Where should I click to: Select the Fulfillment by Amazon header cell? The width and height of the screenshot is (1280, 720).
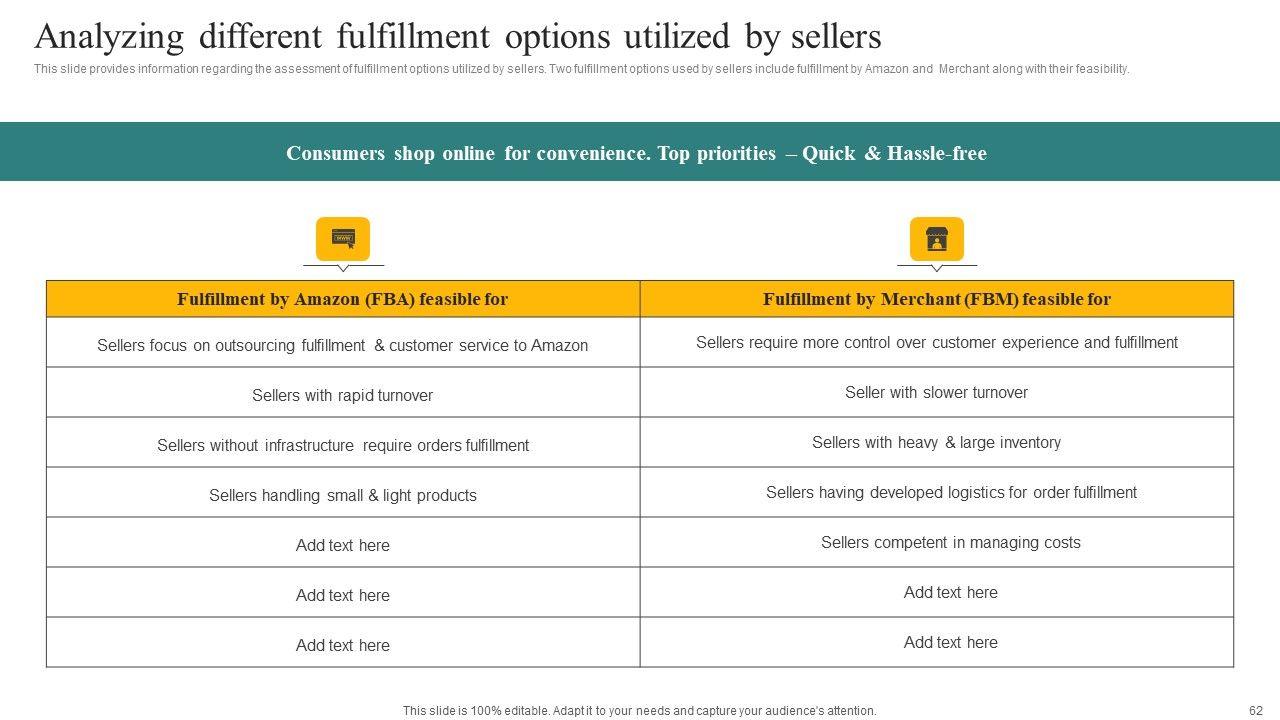(x=343, y=299)
